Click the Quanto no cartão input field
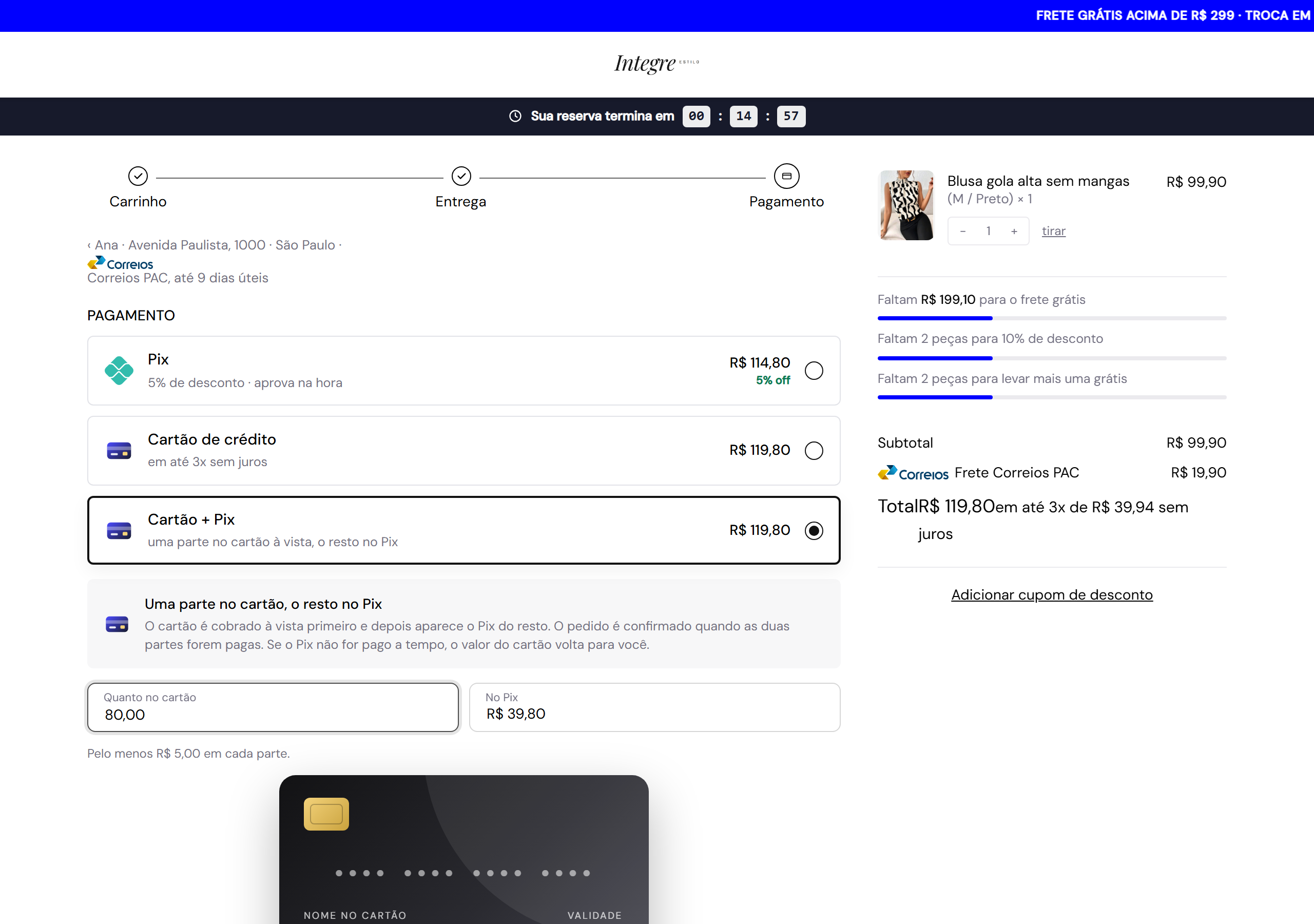 [x=273, y=707]
